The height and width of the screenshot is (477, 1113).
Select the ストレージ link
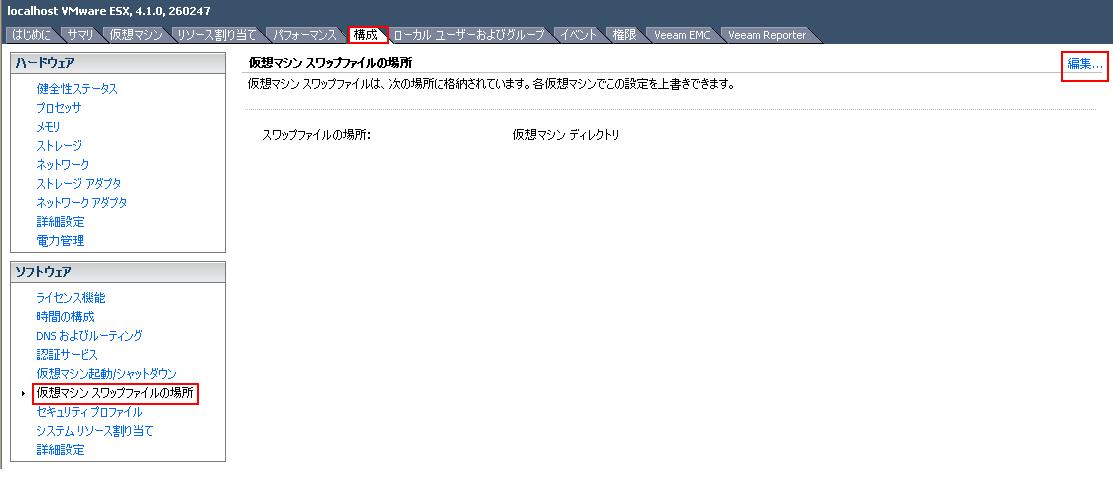pyautogui.click(x=59, y=146)
